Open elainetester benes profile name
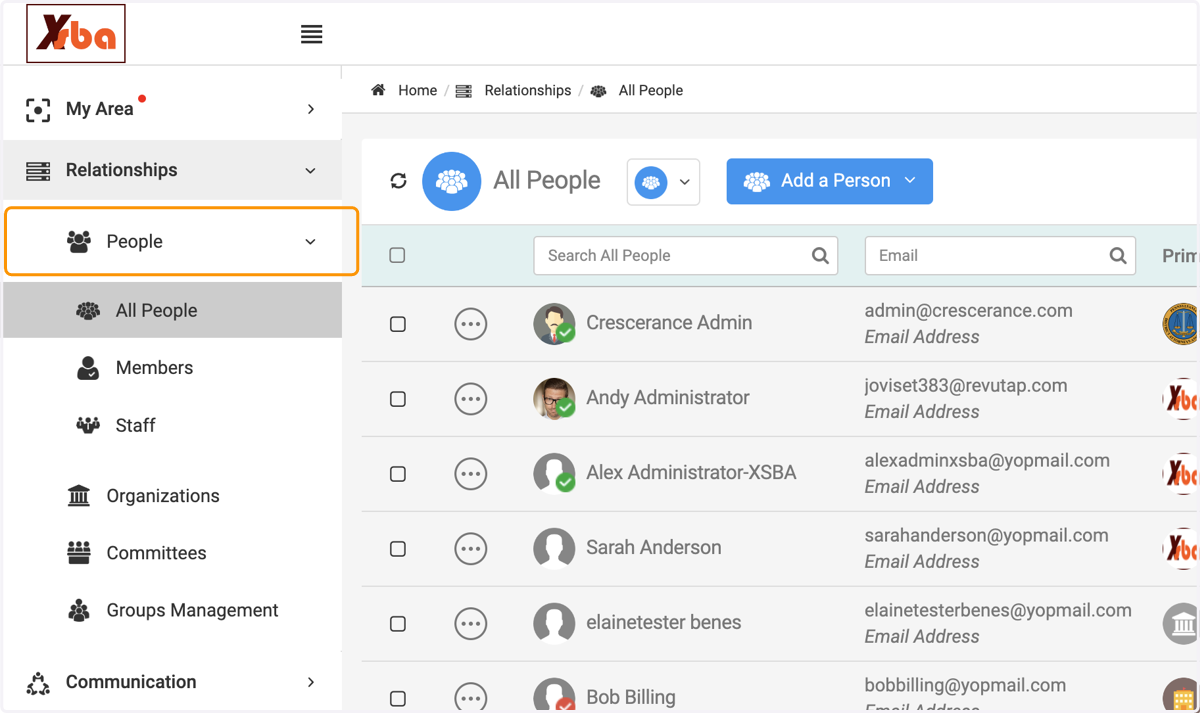Image resolution: width=1200 pixels, height=713 pixels. pos(664,623)
